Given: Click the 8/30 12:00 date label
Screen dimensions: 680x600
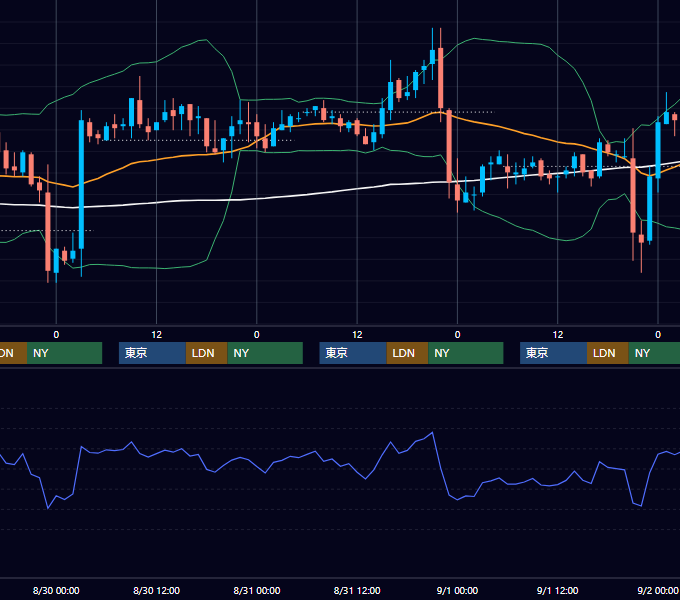Looking at the screenshot, I should [156, 590].
